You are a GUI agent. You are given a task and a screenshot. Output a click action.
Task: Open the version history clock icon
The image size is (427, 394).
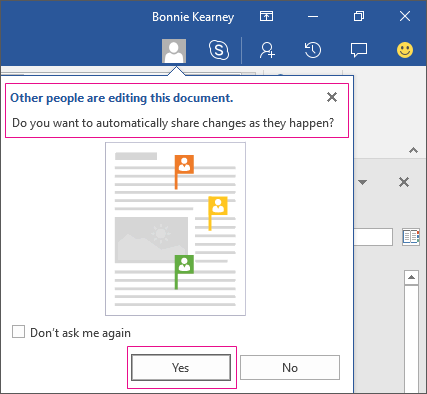[313, 50]
